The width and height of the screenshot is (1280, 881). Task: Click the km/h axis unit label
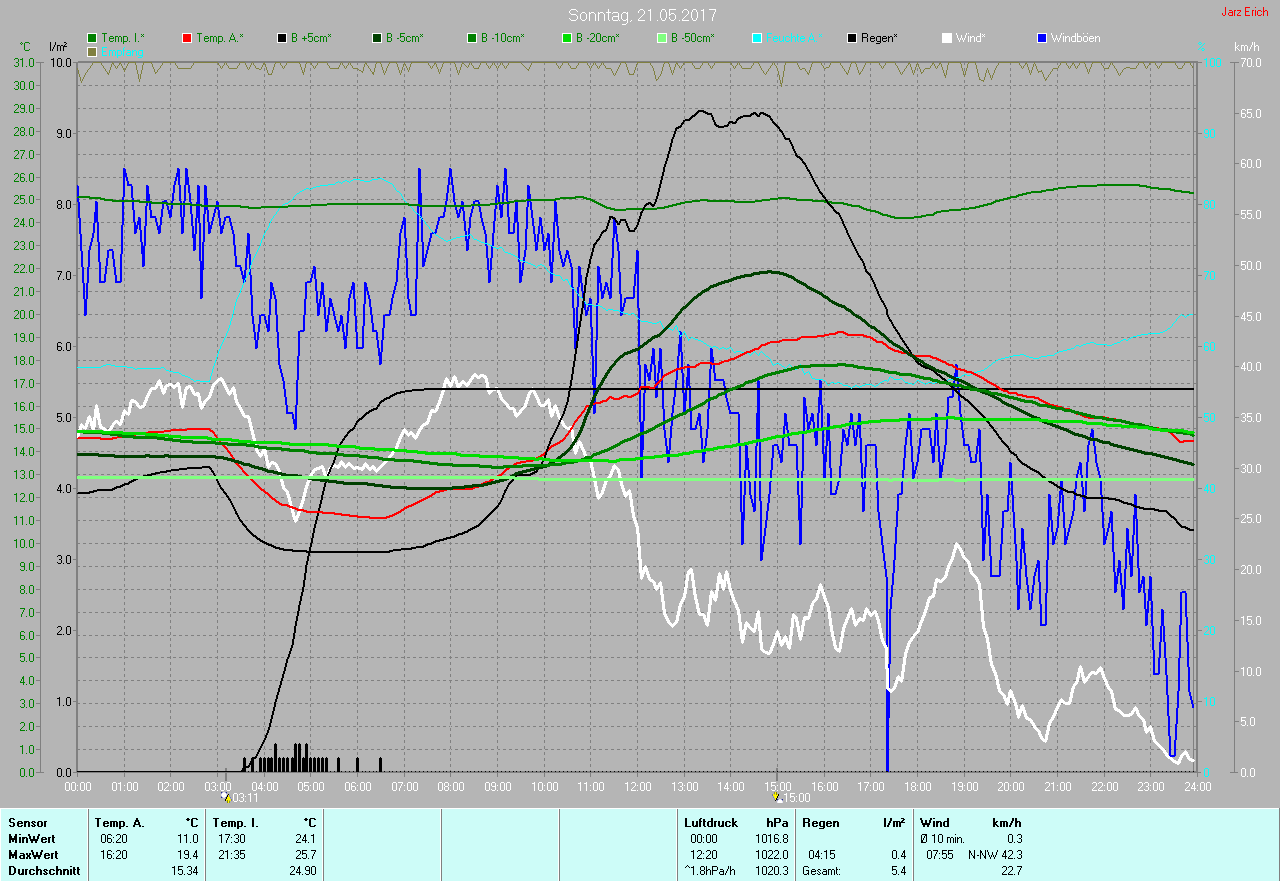coord(1246,47)
